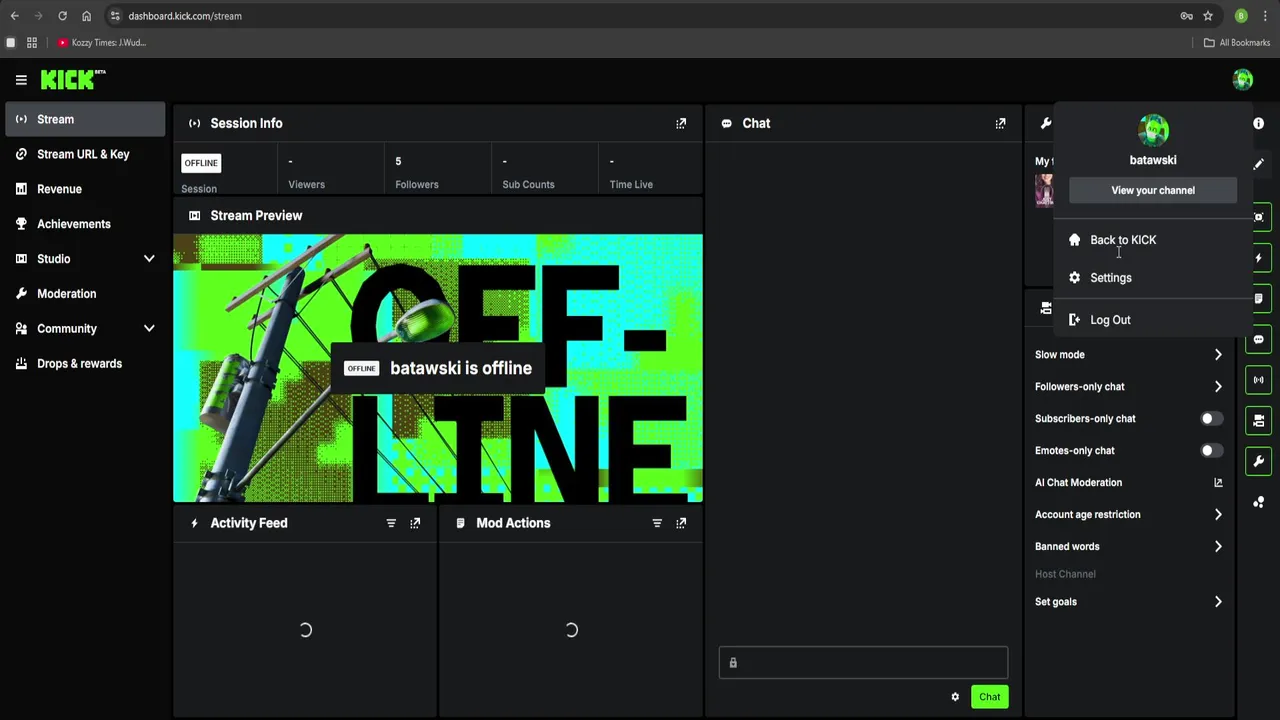Expand the Studio submenu chevron
Screen dimensions: 1280x720
(x=149, y=259)
